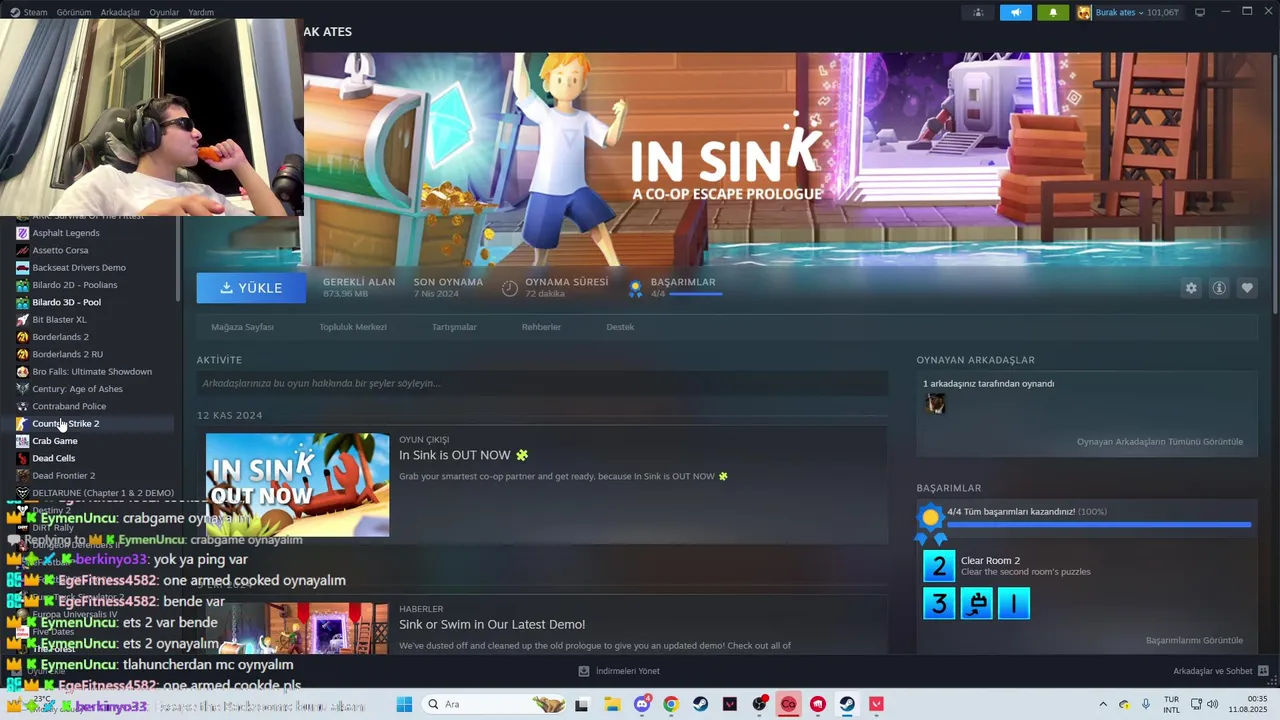1280x720 pixels.
Task: Click the Burak ates profile avatar
Action: pyautogui.click(x=1084, y=12)
